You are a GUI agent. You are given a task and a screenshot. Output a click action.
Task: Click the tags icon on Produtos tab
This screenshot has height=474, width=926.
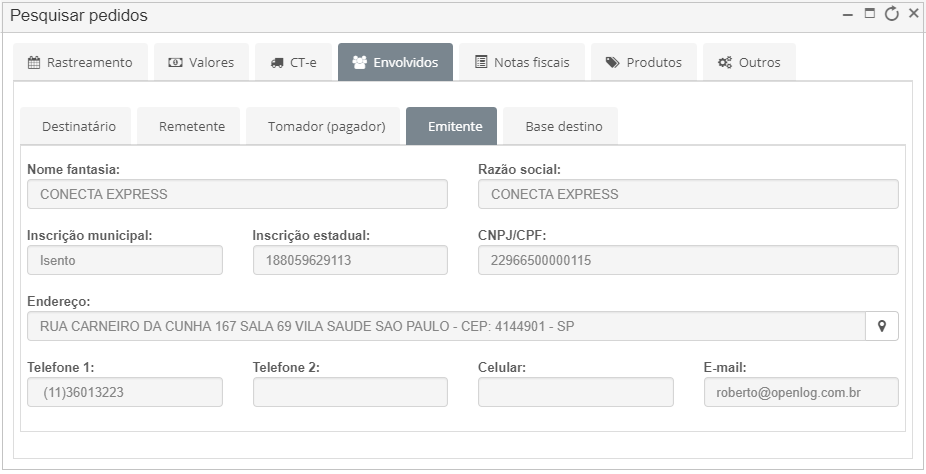tap(613, 62)
